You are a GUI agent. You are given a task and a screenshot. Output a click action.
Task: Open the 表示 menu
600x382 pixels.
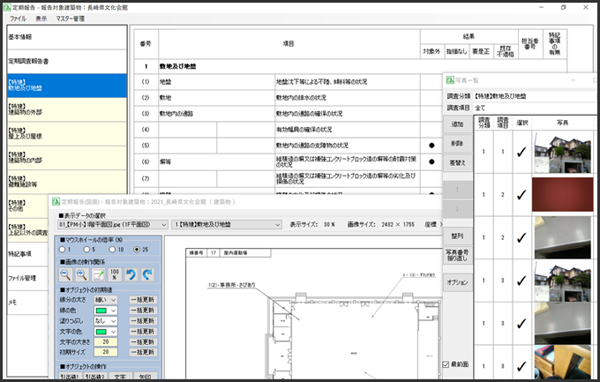point(41,18)
